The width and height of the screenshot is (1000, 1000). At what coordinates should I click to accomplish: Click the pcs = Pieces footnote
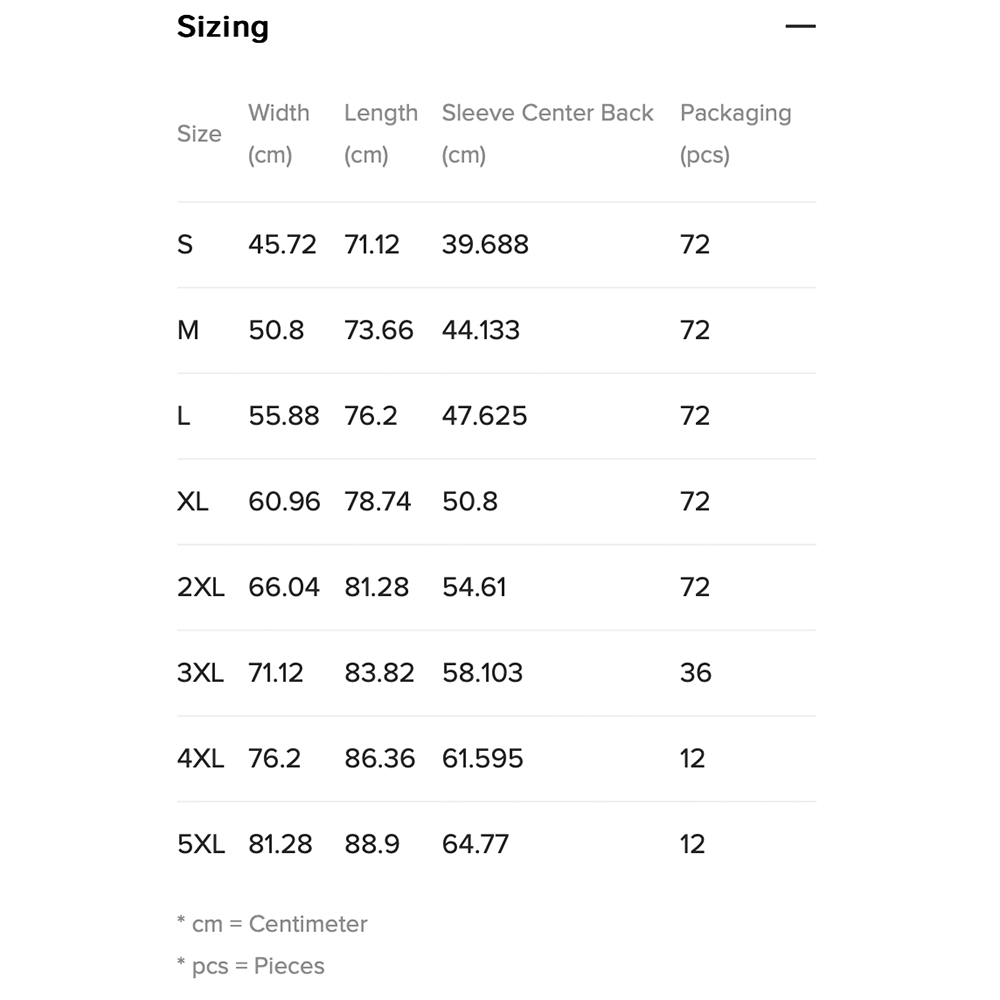pyautogui.click(x=251, y=966)
